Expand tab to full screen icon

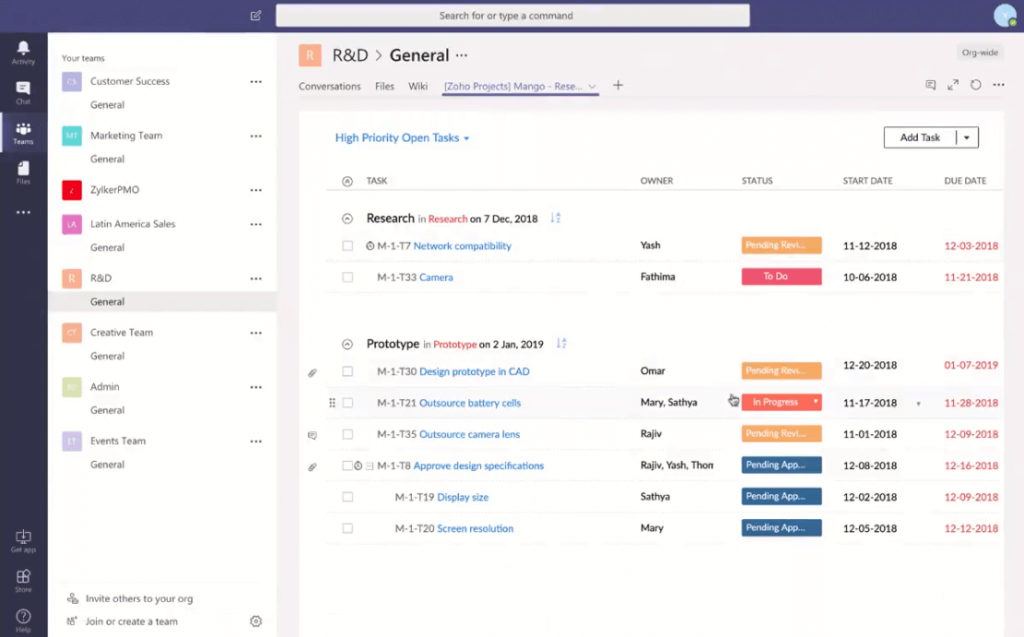coord(953,85)
